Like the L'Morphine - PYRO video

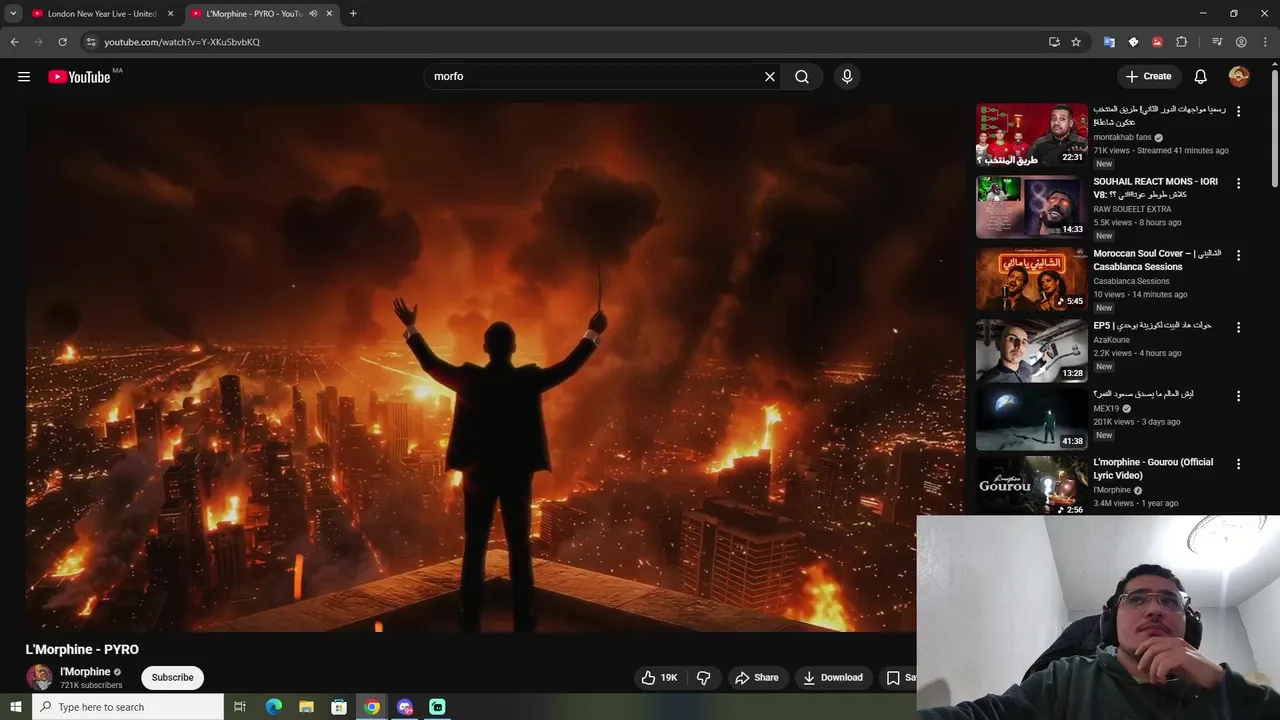click(x=660, y=677)
